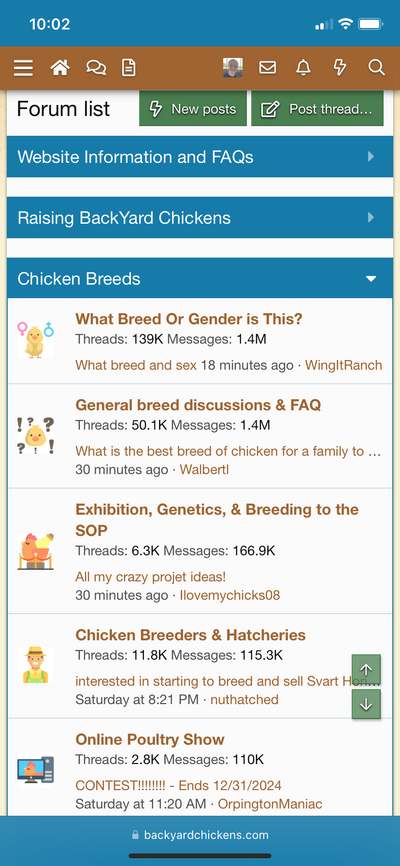Click the scroll-down arrow button
The image size is (400, 866).
click(x=366, y=704)
